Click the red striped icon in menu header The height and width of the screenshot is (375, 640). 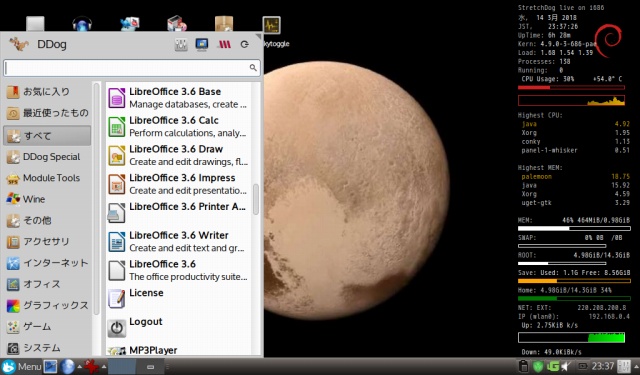(x=224, y=44)
